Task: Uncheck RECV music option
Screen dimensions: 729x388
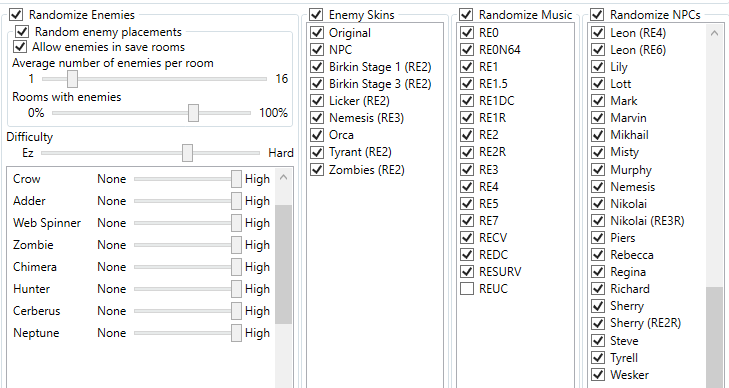Action: click(467, 238)
